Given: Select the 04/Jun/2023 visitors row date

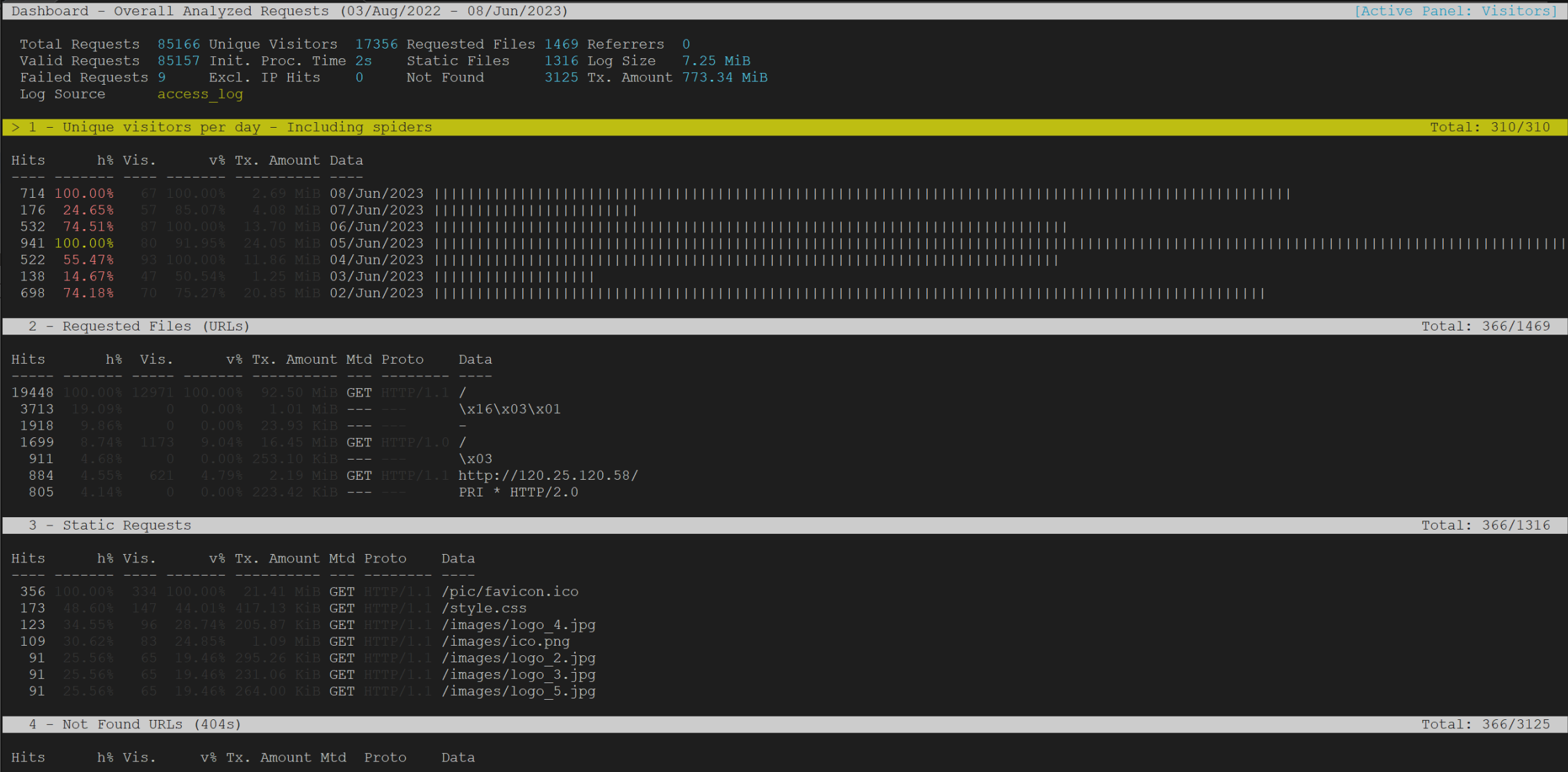Looking at the screenshot, I should [376, 260].
